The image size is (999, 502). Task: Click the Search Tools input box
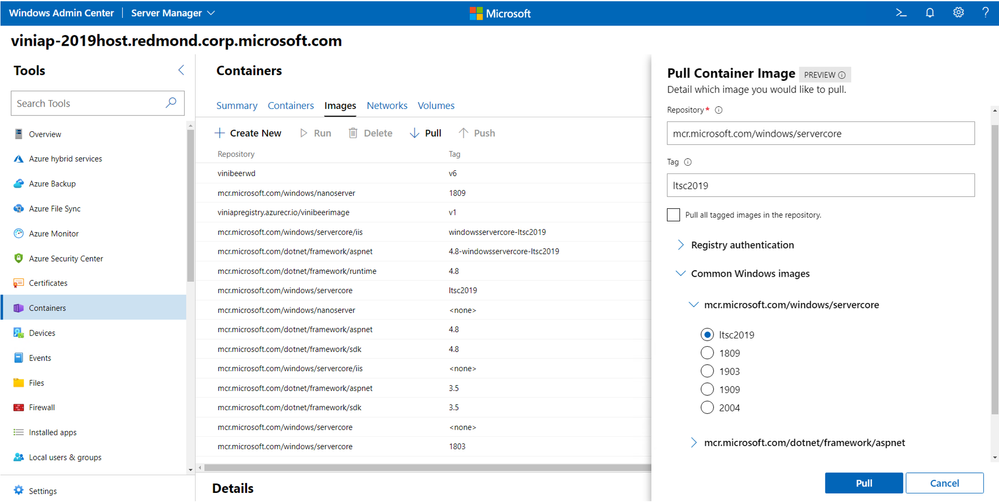pyautogui.click(x=97, y=103)
